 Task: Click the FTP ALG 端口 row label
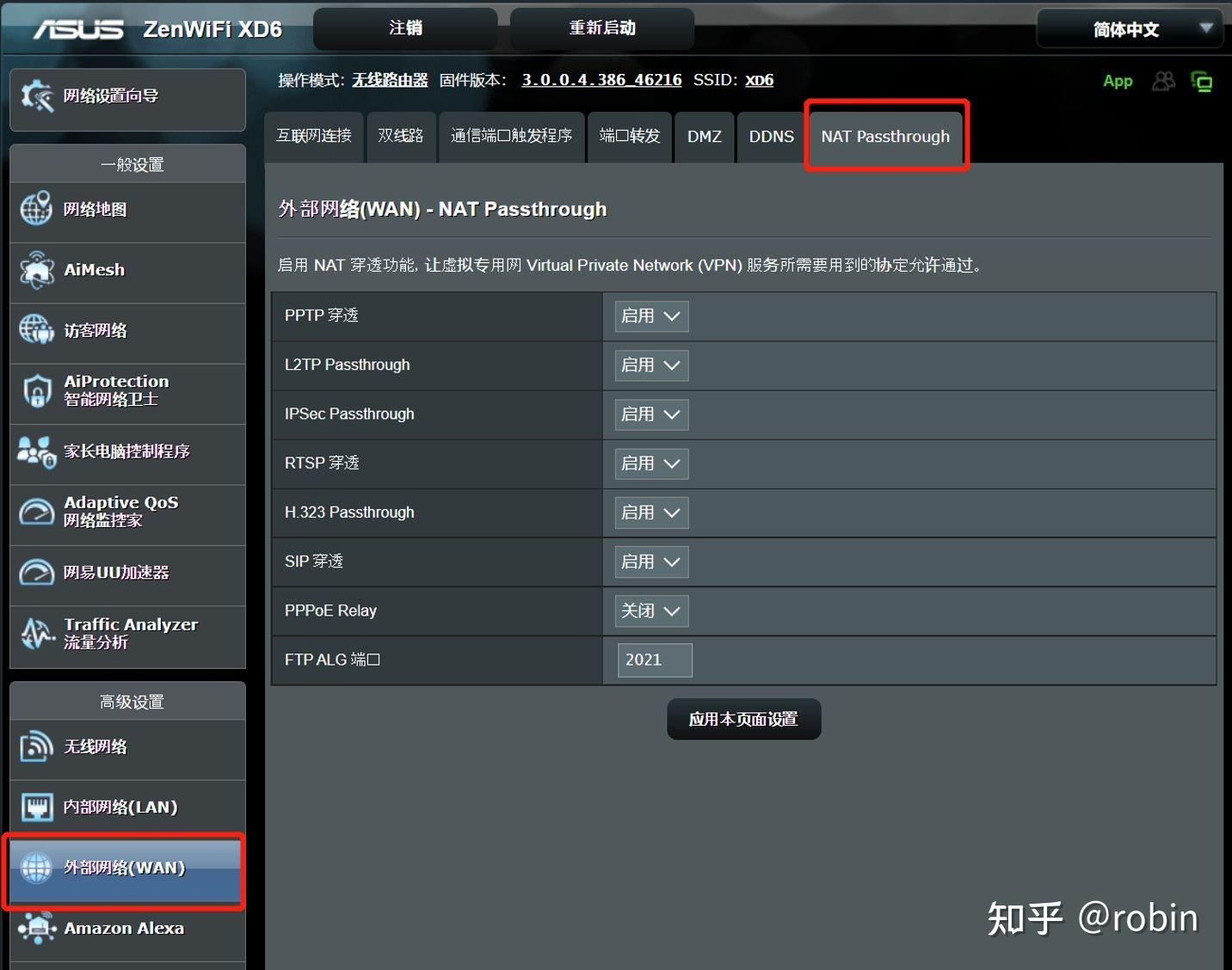332,660
